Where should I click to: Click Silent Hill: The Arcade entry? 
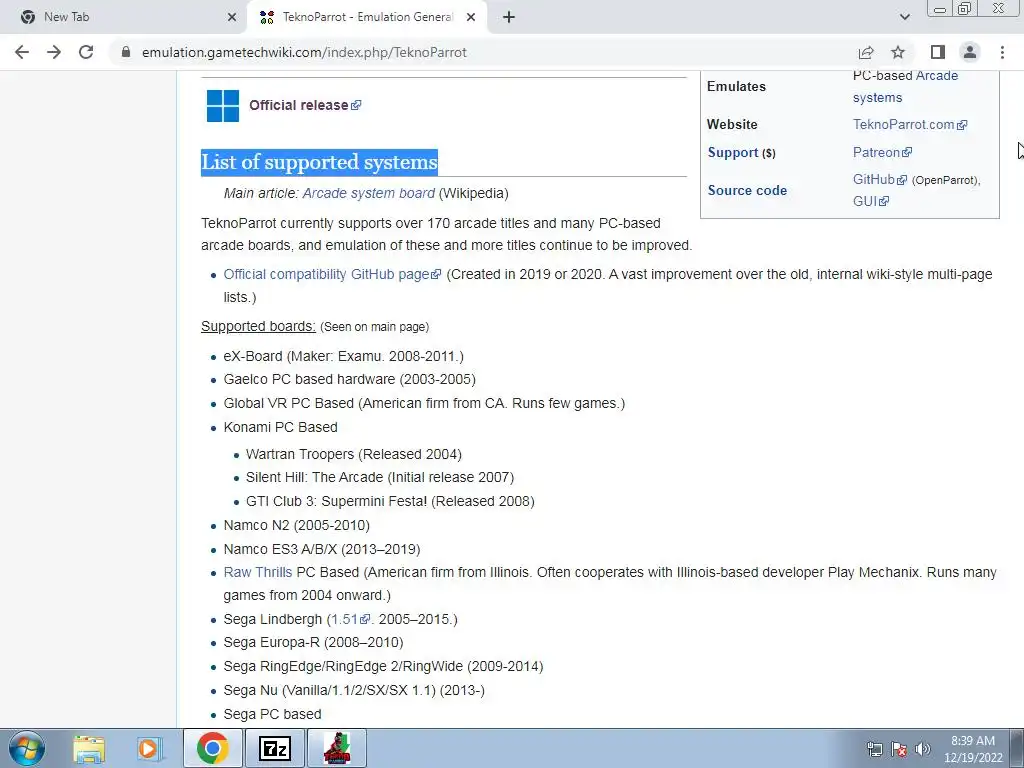[379, 477]
